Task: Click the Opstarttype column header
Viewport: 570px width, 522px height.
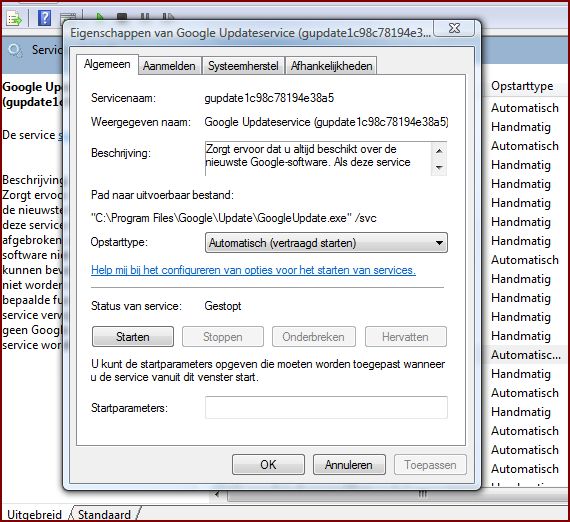Action: (x=522, y=86)
